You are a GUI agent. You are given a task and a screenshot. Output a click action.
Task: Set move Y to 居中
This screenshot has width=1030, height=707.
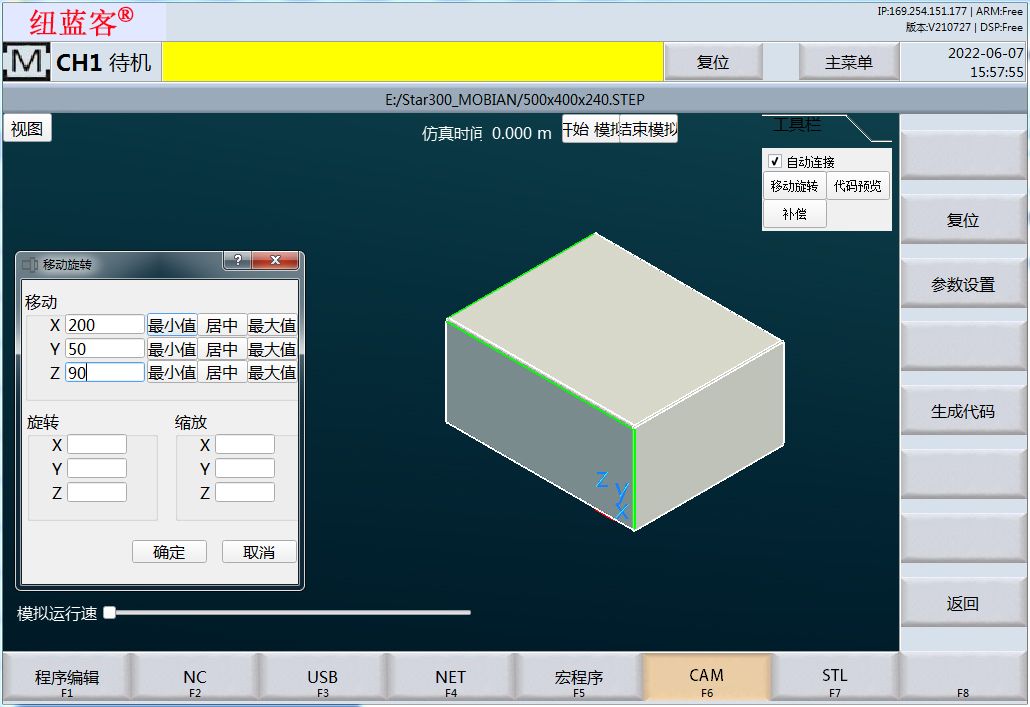pos(222,349)
